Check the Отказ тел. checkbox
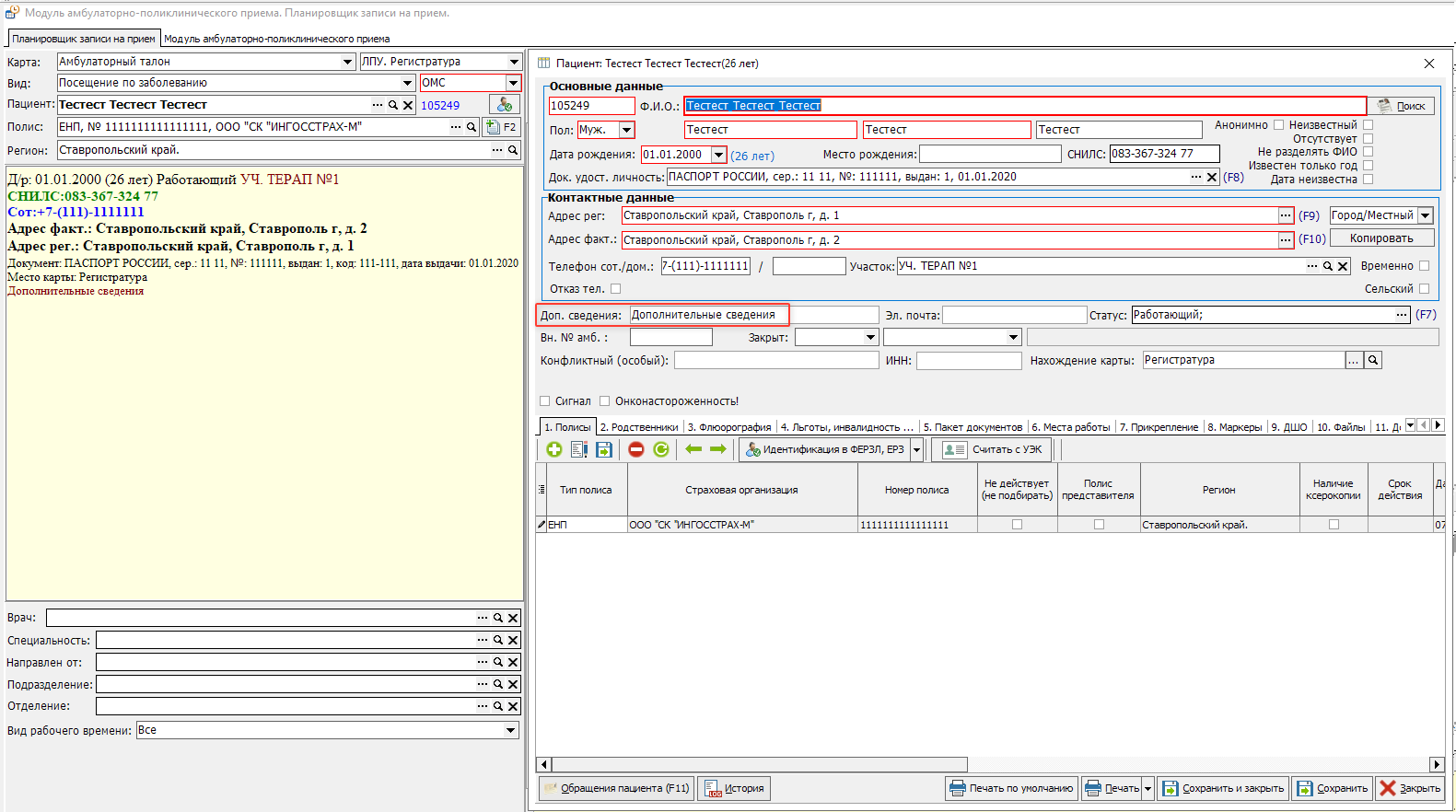Screen dimensions: 1456x812 pos(615,289)
